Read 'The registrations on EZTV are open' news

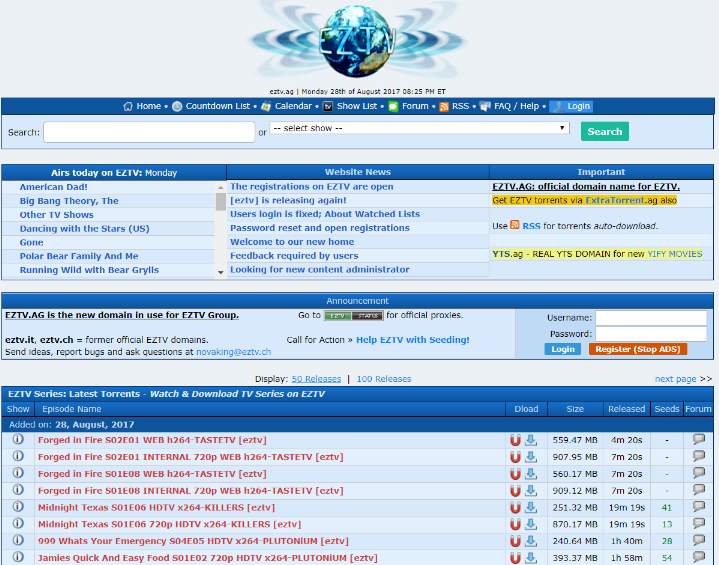pos(311,186)
